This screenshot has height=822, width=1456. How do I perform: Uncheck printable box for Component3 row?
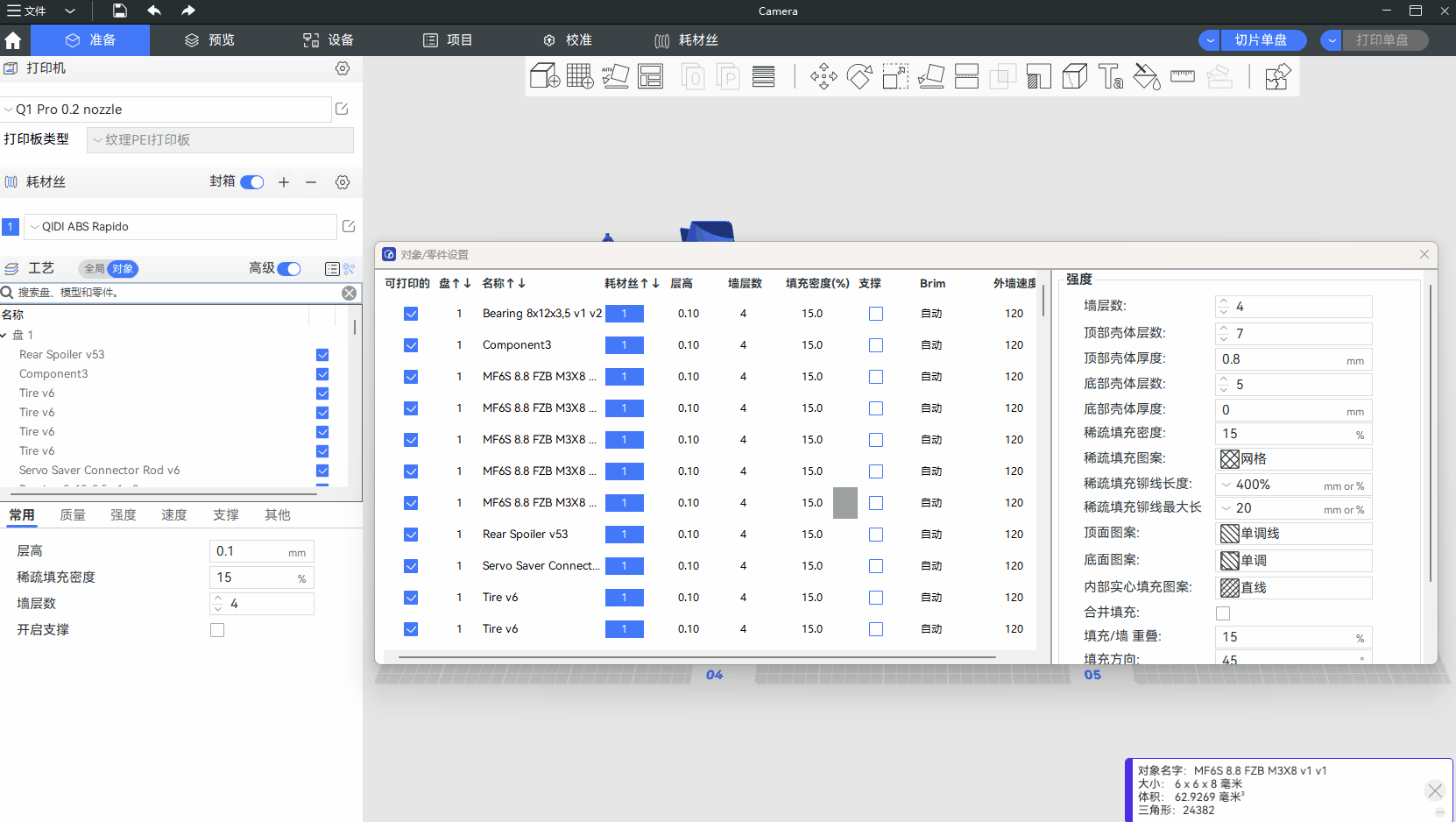point(411,345)
